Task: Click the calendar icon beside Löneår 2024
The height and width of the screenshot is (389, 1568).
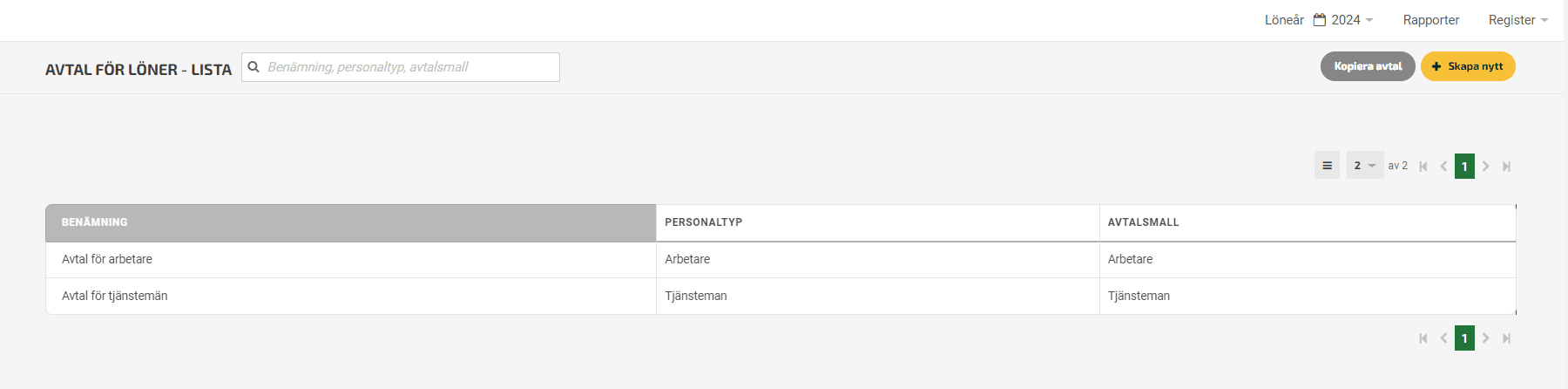Action: coord(1320,19)
